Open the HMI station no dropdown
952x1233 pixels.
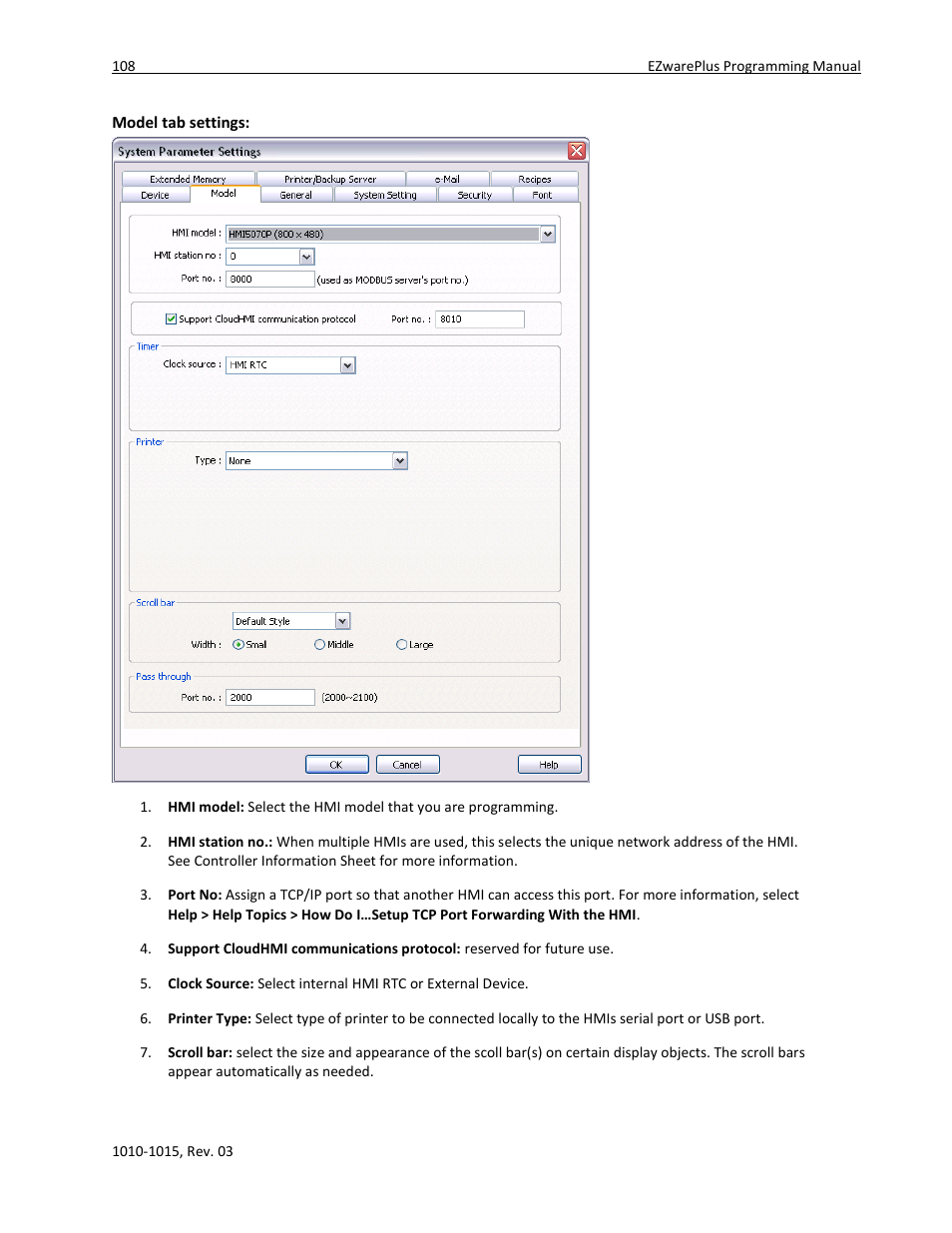tap(306, 257)
